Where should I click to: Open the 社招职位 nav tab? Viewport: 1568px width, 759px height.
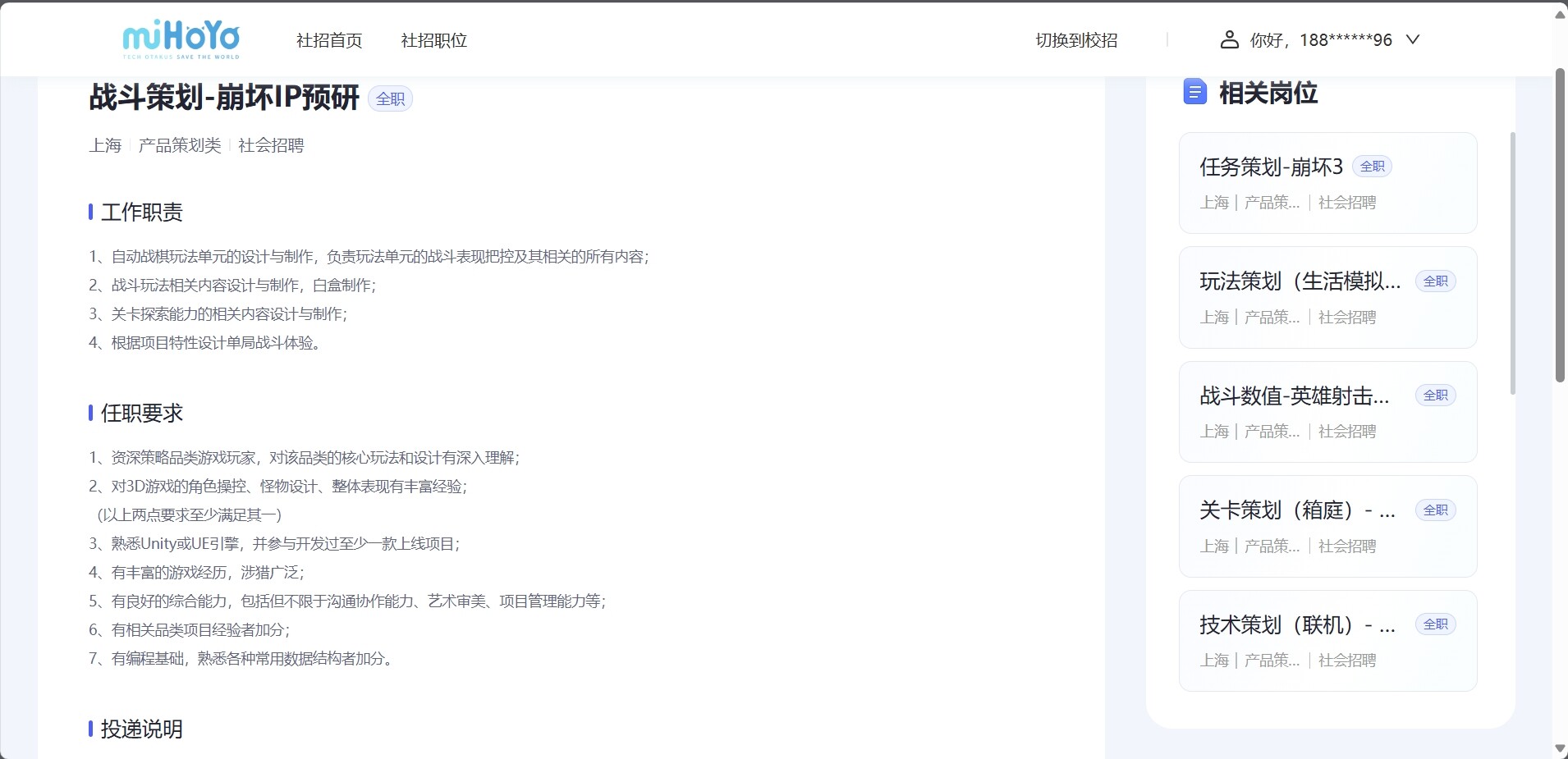click(433, 40)
